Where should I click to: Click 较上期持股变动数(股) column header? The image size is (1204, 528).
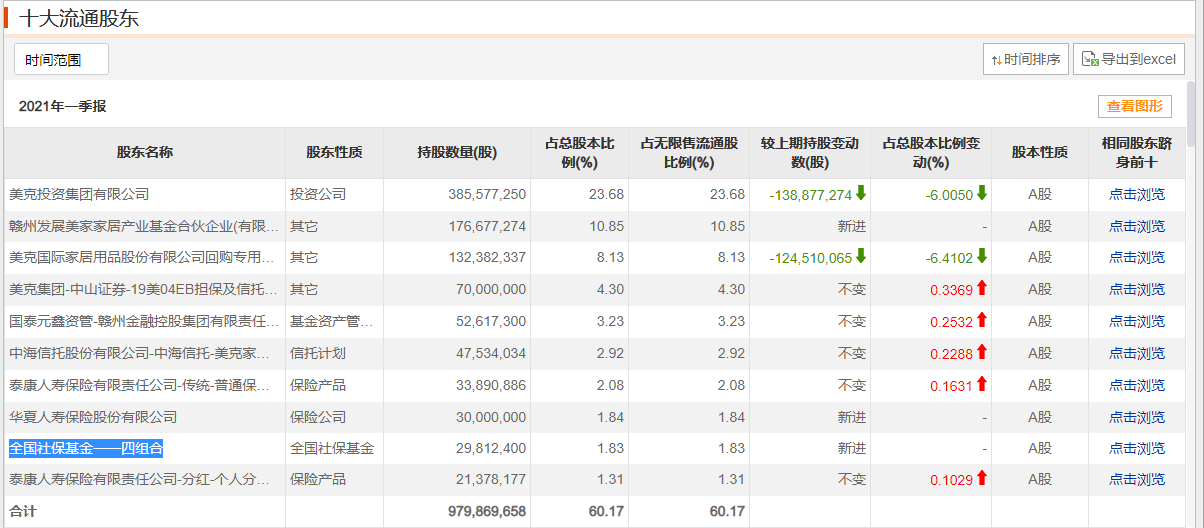point(809,153)
